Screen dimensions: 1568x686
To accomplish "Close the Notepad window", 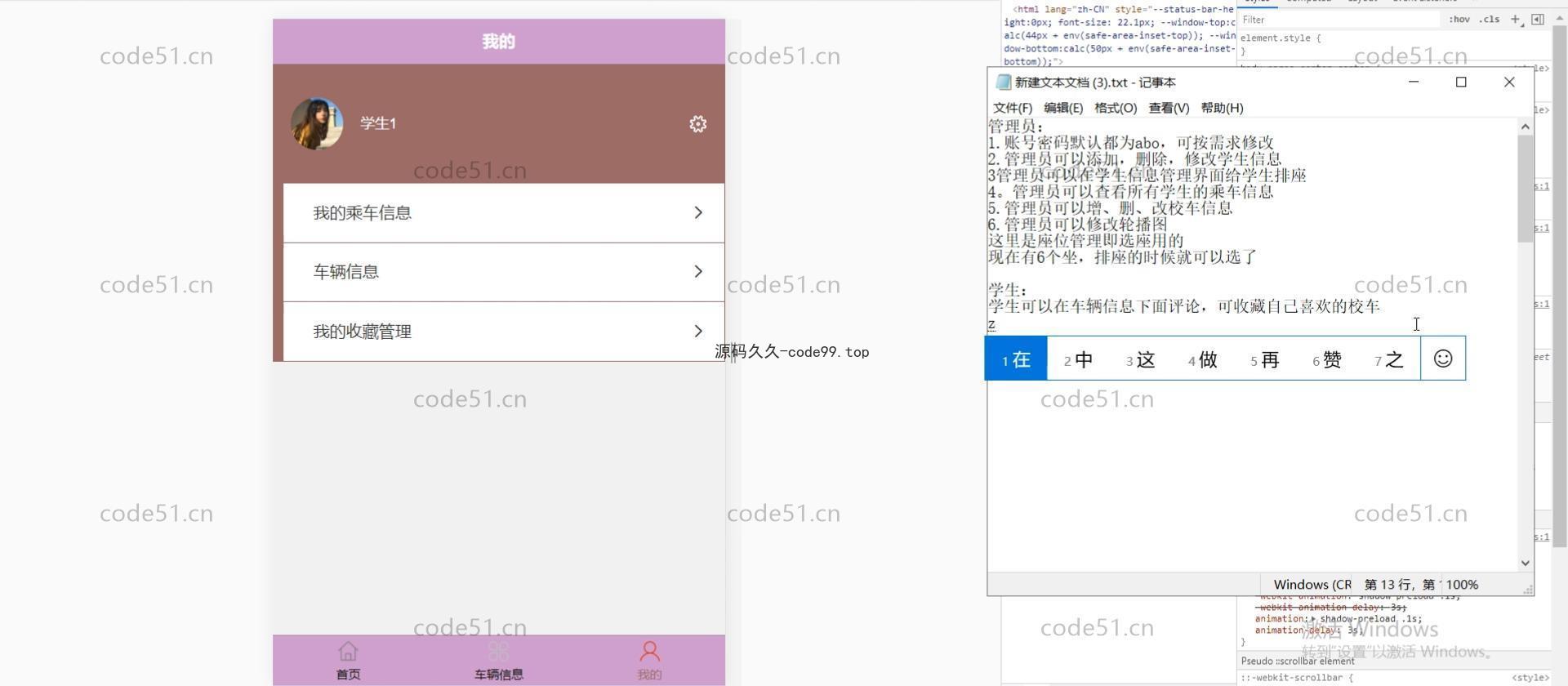I will (1509, 82).
